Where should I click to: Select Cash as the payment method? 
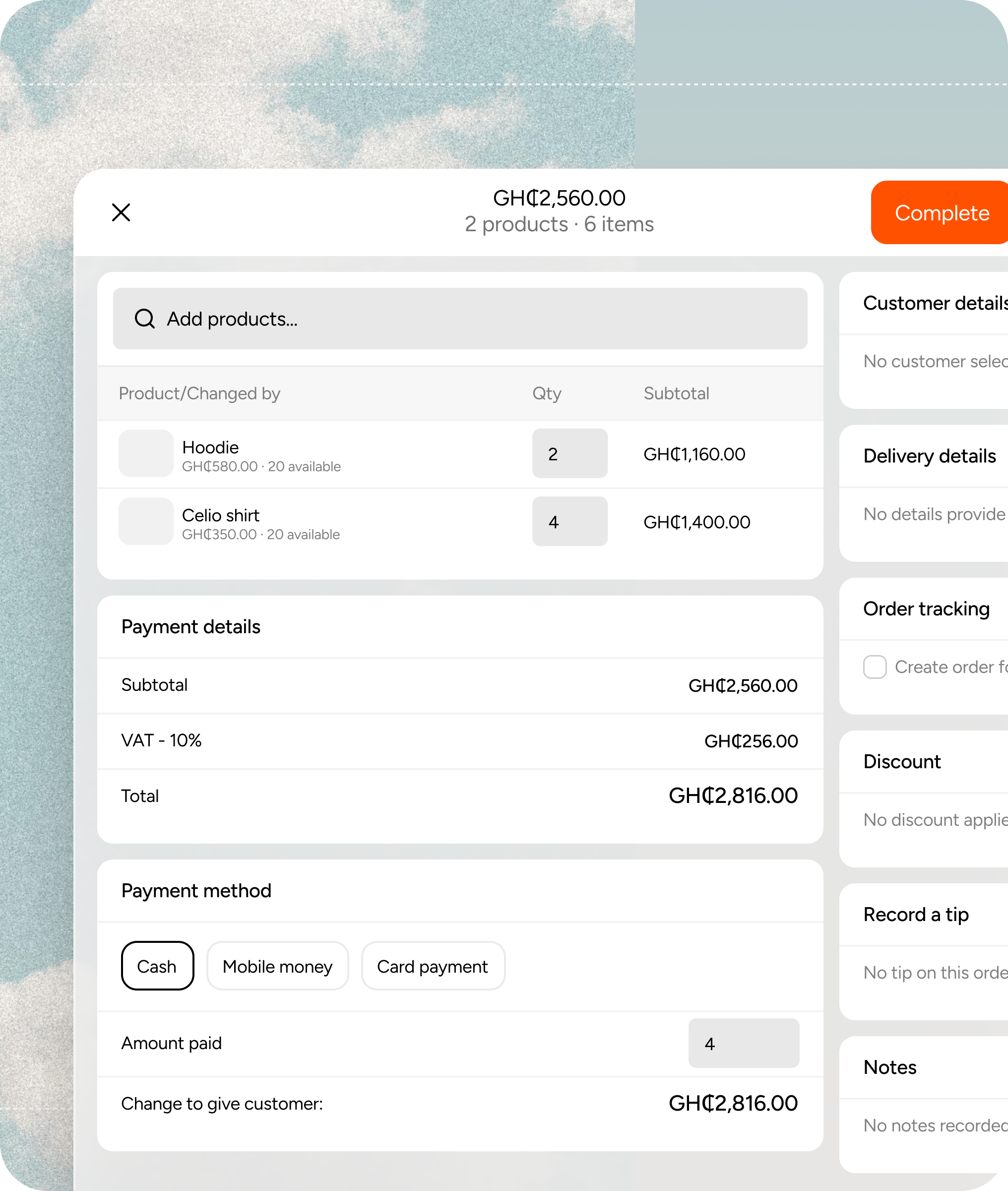click(x=157, y=966)
